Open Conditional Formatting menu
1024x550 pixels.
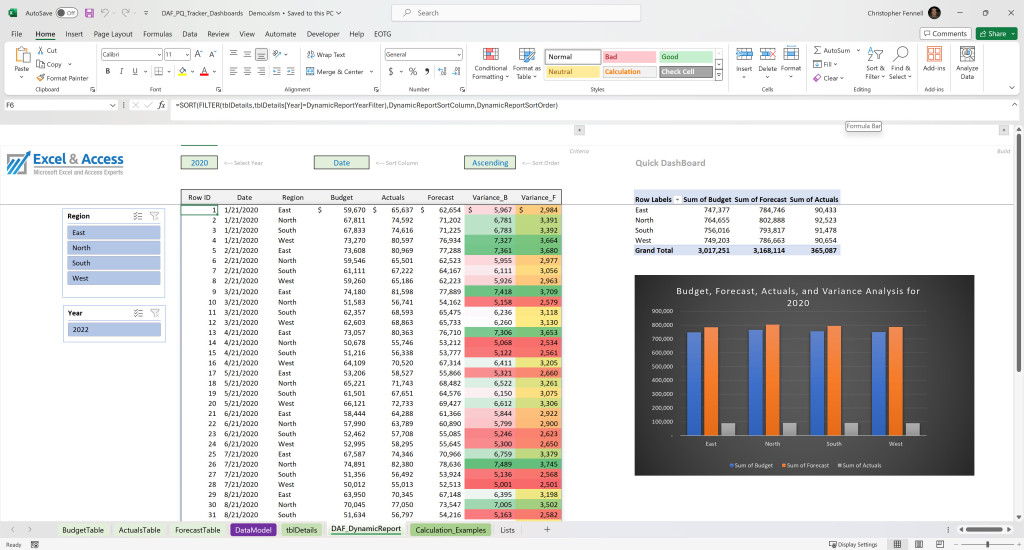(490, 63)
